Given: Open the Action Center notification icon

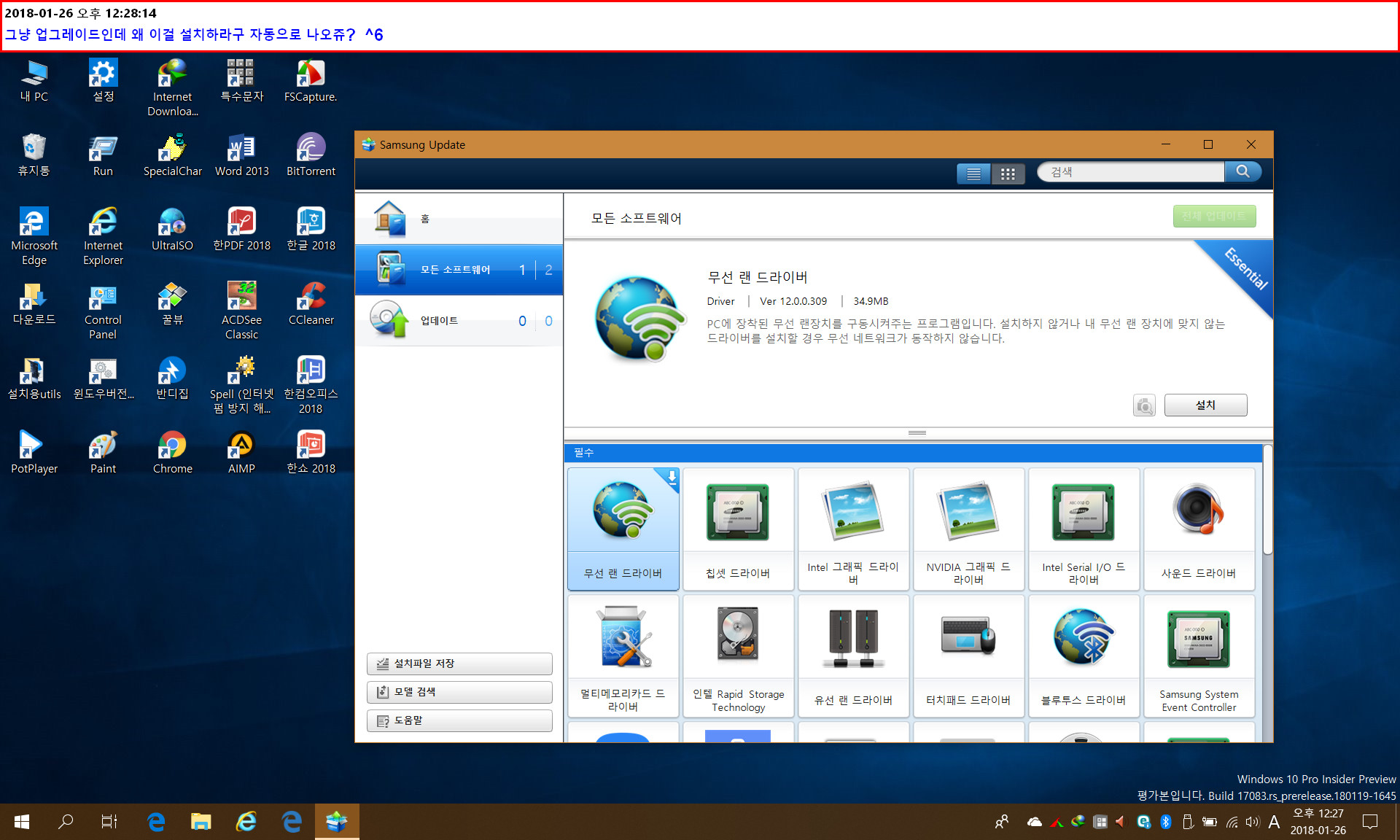Looking at the screenshot, I should [1370, 822].
